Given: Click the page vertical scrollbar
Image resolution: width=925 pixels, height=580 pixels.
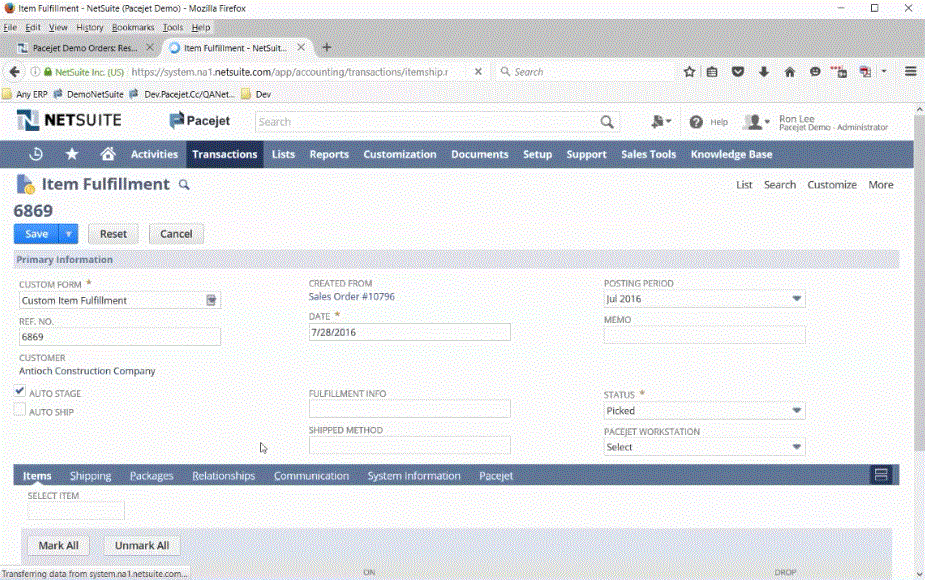Looking at the screenshot, I should pyautogui.click(x=919, y=283).
